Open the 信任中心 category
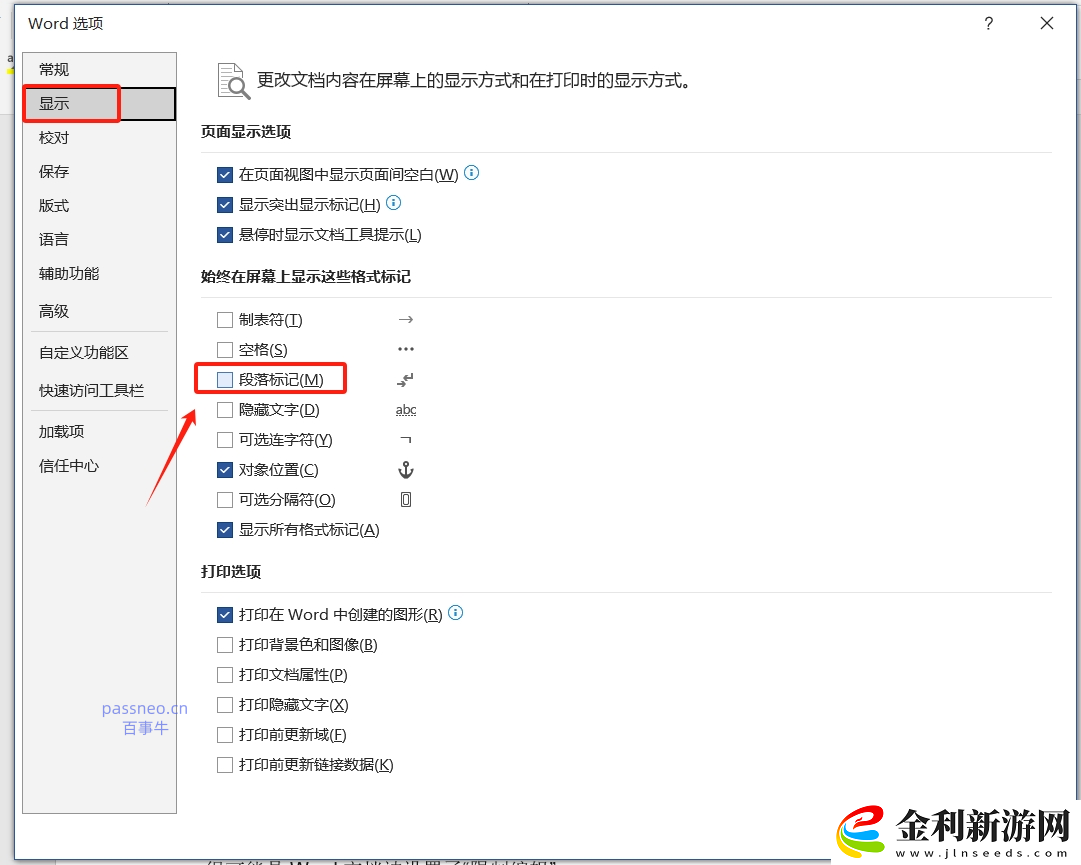This screenshot has height=865, width=1081. tap(99, 466)
